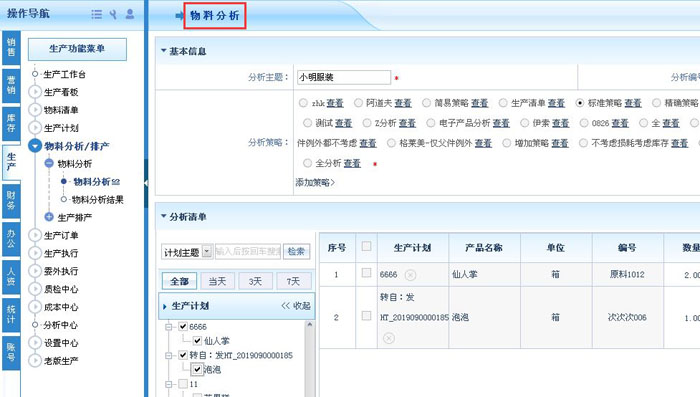This screenshot has height=397, width=700.
Task: Select the 标准策略 radio button
Action: coord(579,103)
